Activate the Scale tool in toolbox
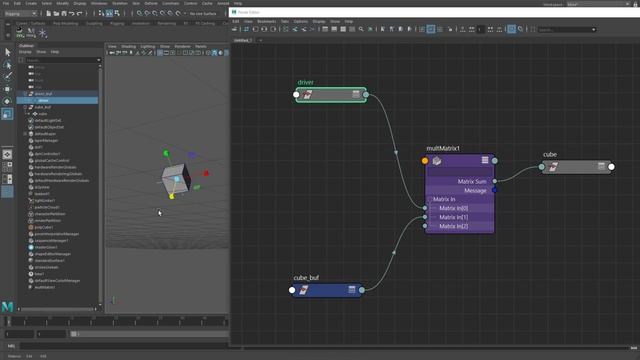 click(7, 113)
